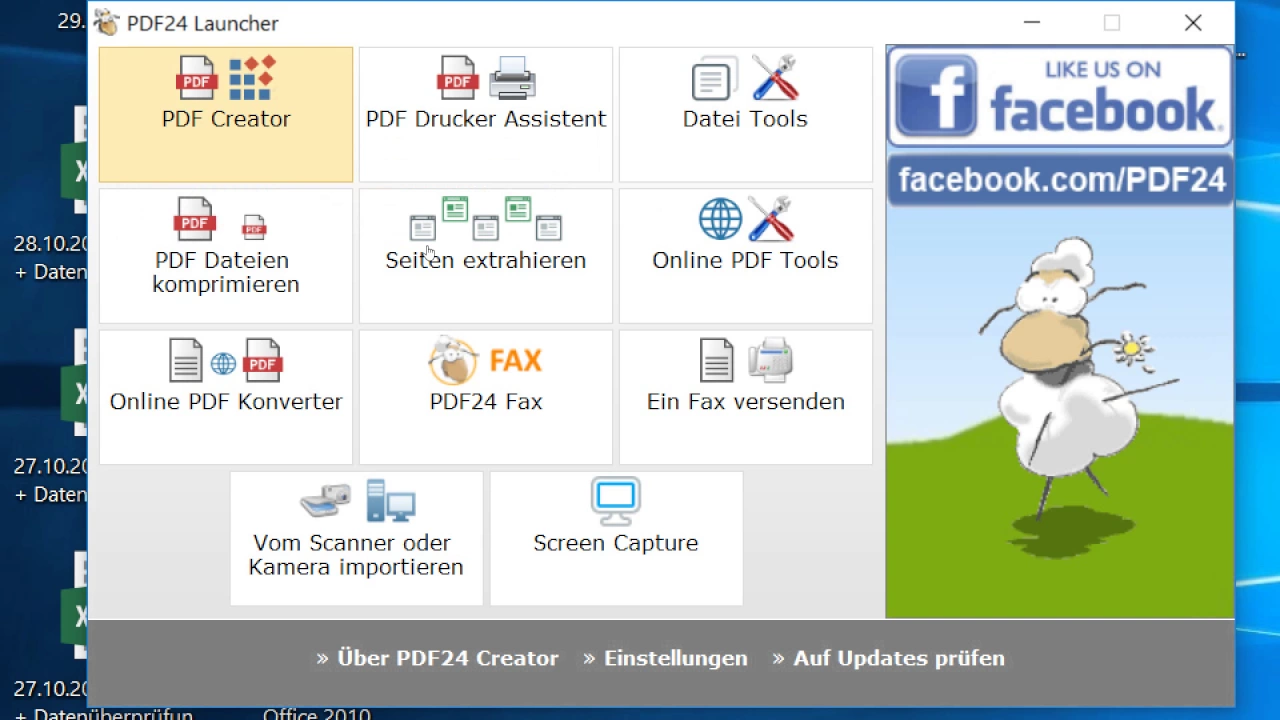Viewport: 1280px width, 720px height.
Task: Minimize the PDF24 Launcher window
Action: pos(1033,22)
